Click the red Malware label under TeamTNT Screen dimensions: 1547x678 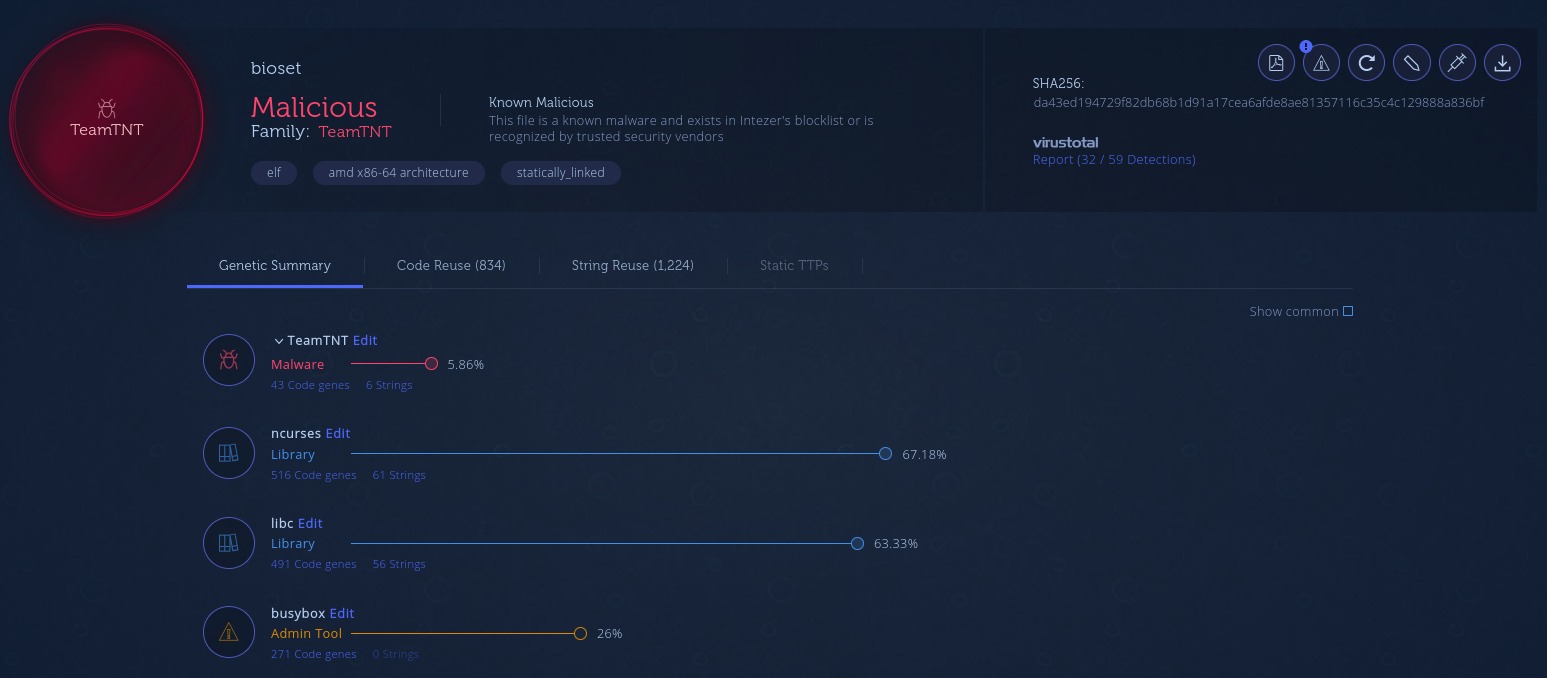(x=297, y=364)
